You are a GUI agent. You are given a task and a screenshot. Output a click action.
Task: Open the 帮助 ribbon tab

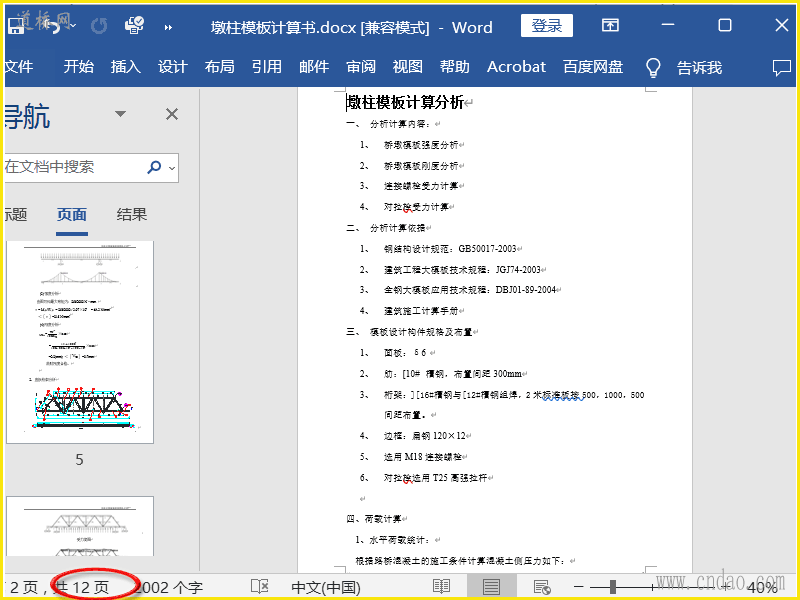(455, 67)
